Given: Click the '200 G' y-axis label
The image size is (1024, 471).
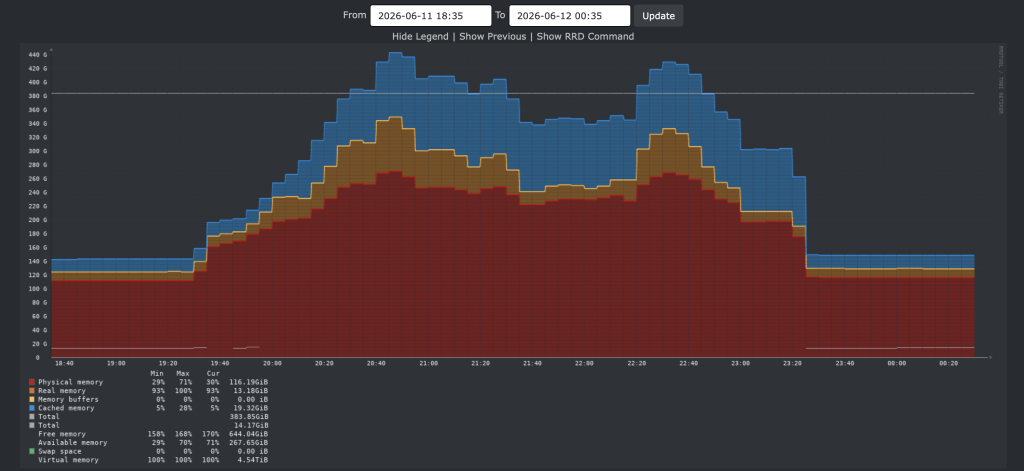Looking at the screenshot, I should tap(37, 220).
